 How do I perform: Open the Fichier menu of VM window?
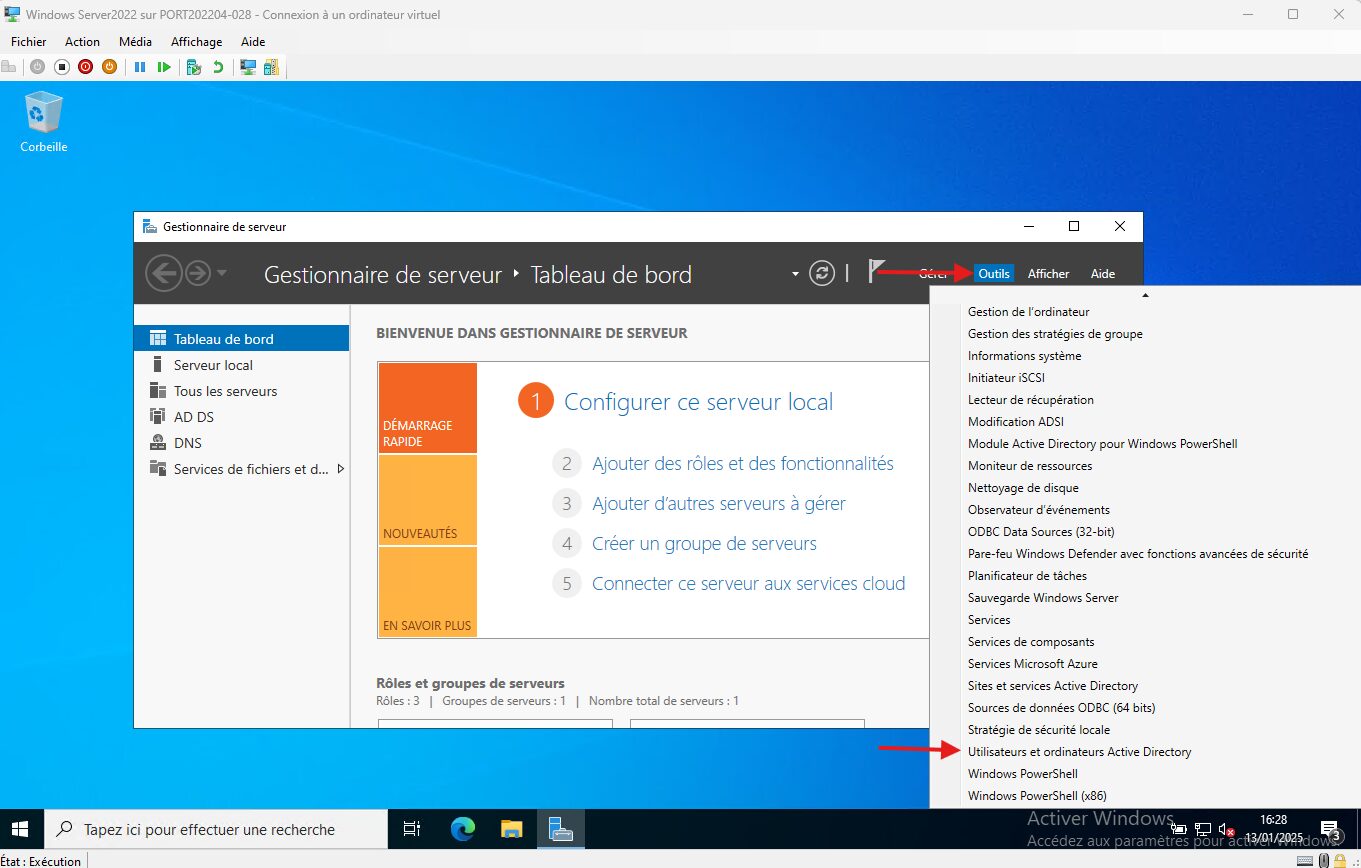(29, 42)
